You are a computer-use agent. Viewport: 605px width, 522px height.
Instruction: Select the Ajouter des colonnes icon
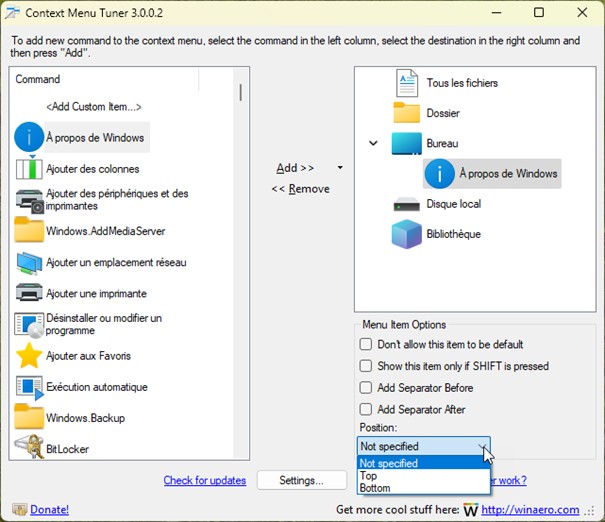(x=29, y=169)
